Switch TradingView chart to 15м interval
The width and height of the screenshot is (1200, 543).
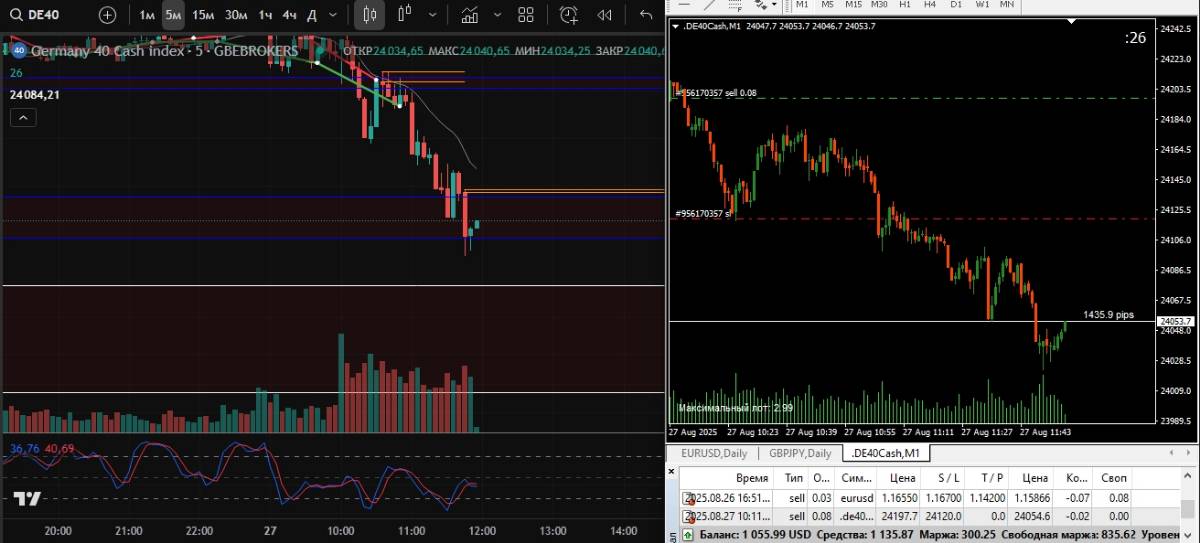(x=203, y=15)
